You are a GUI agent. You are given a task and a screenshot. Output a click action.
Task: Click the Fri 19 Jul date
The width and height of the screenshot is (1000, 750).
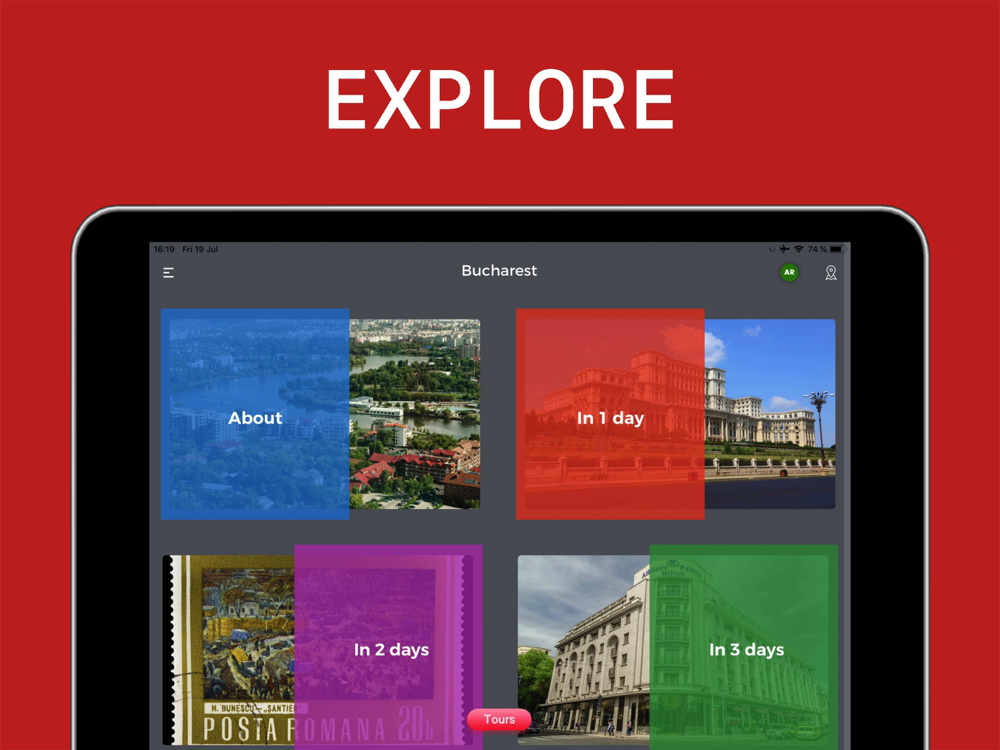200,249
